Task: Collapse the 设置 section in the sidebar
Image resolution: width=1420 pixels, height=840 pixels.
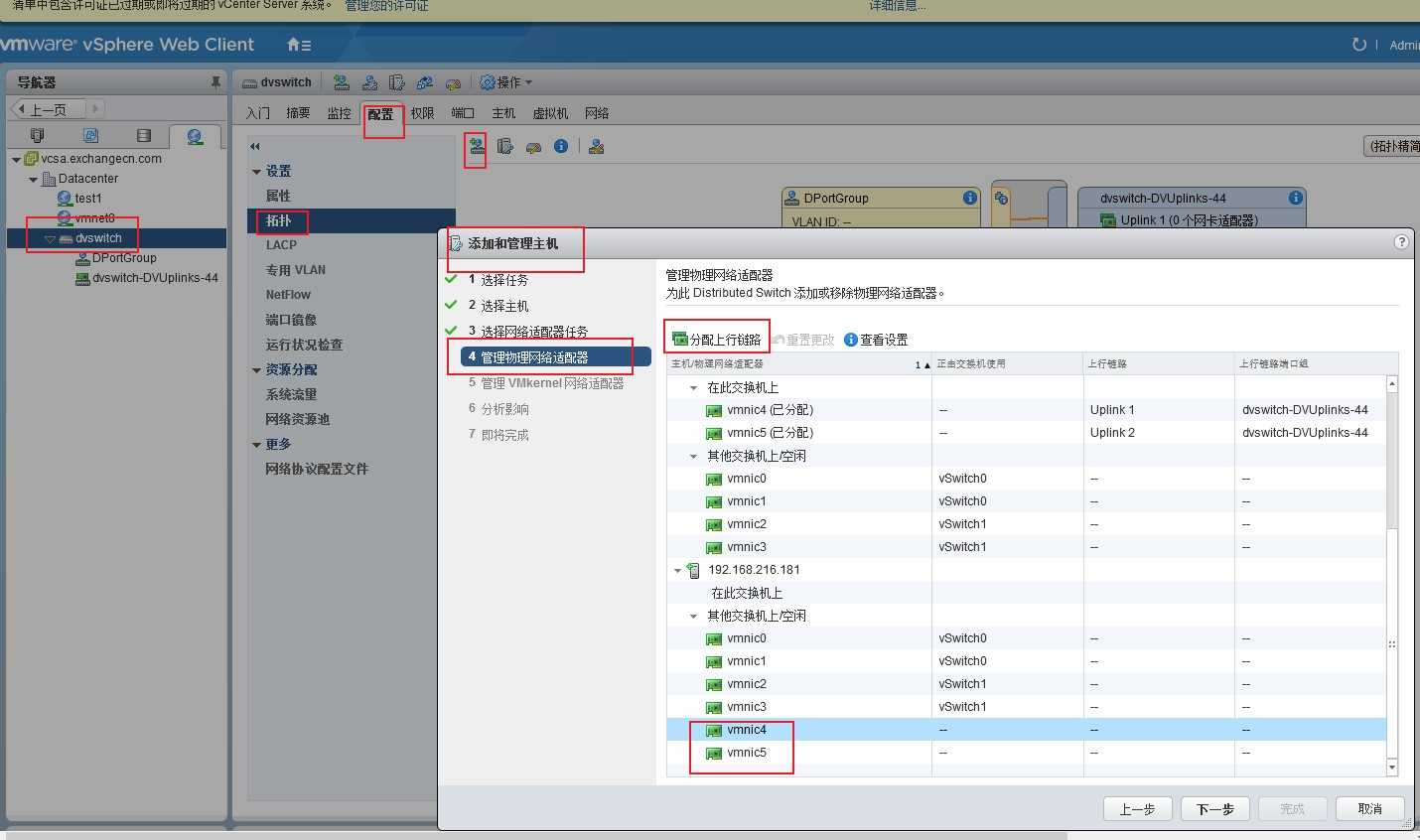Action: [257, 172]
